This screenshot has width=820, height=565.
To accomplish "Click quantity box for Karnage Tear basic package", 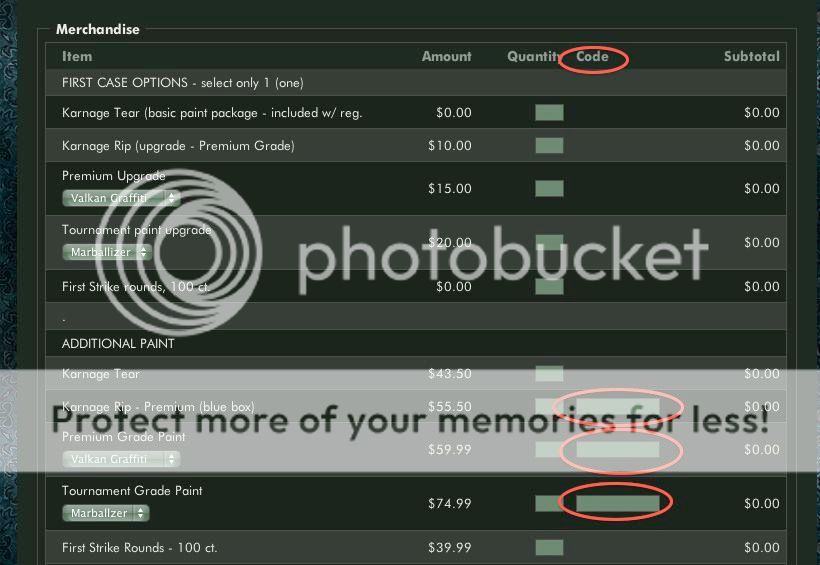I will [549, 112].
